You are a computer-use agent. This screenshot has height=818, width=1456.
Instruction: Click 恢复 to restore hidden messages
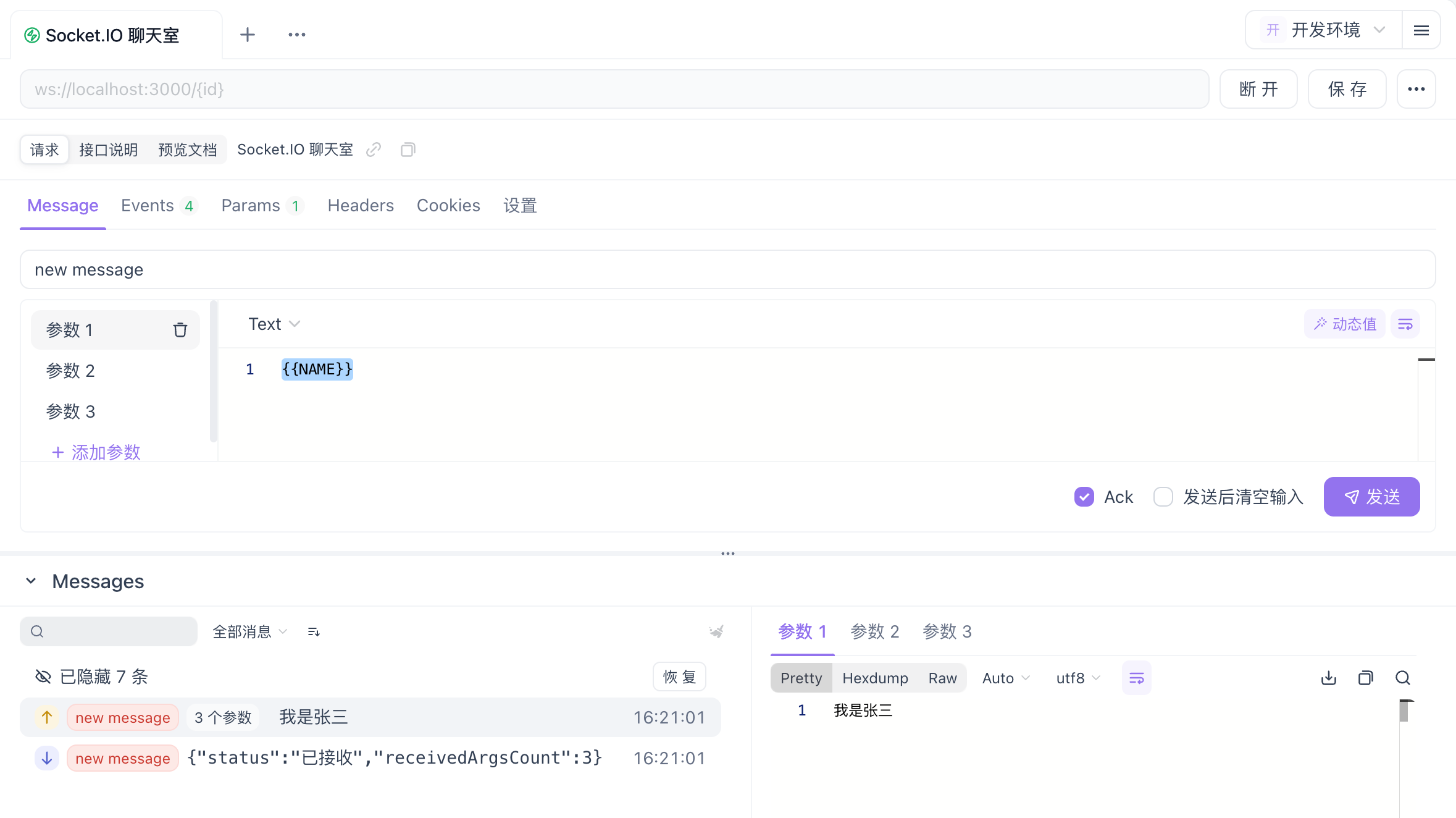[679, 677]
